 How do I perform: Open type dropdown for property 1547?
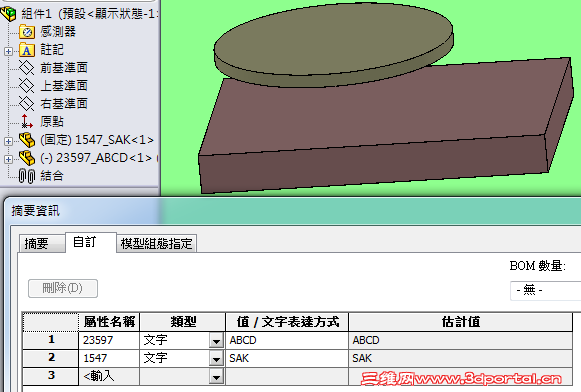pyautogui.click(x=216, y=359)
